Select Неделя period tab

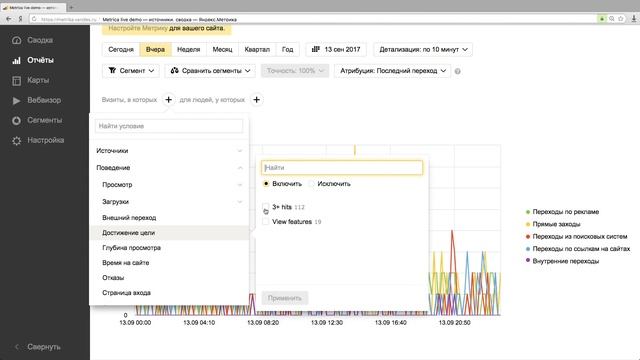click(x=189, y=49)
